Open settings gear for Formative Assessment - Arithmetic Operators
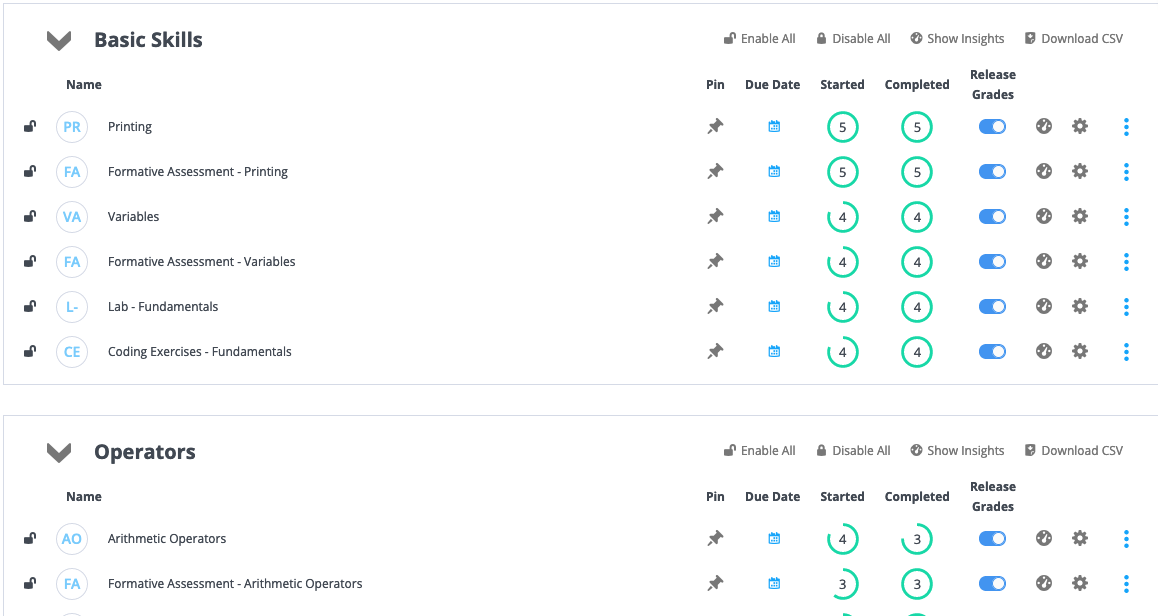The width and height of the screenshot is (1158, 616). coord(1080,584)
